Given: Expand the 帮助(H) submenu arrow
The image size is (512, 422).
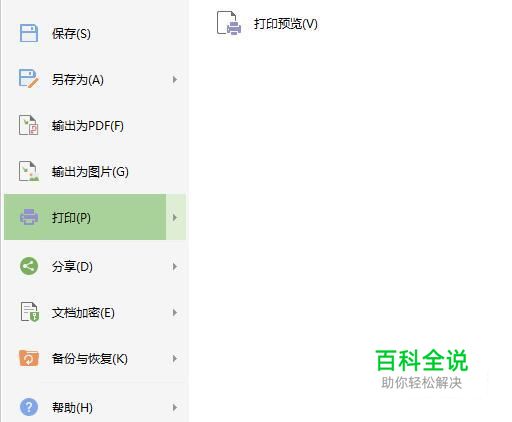Looking at the screenshot, I should click(x=175, y=407).
